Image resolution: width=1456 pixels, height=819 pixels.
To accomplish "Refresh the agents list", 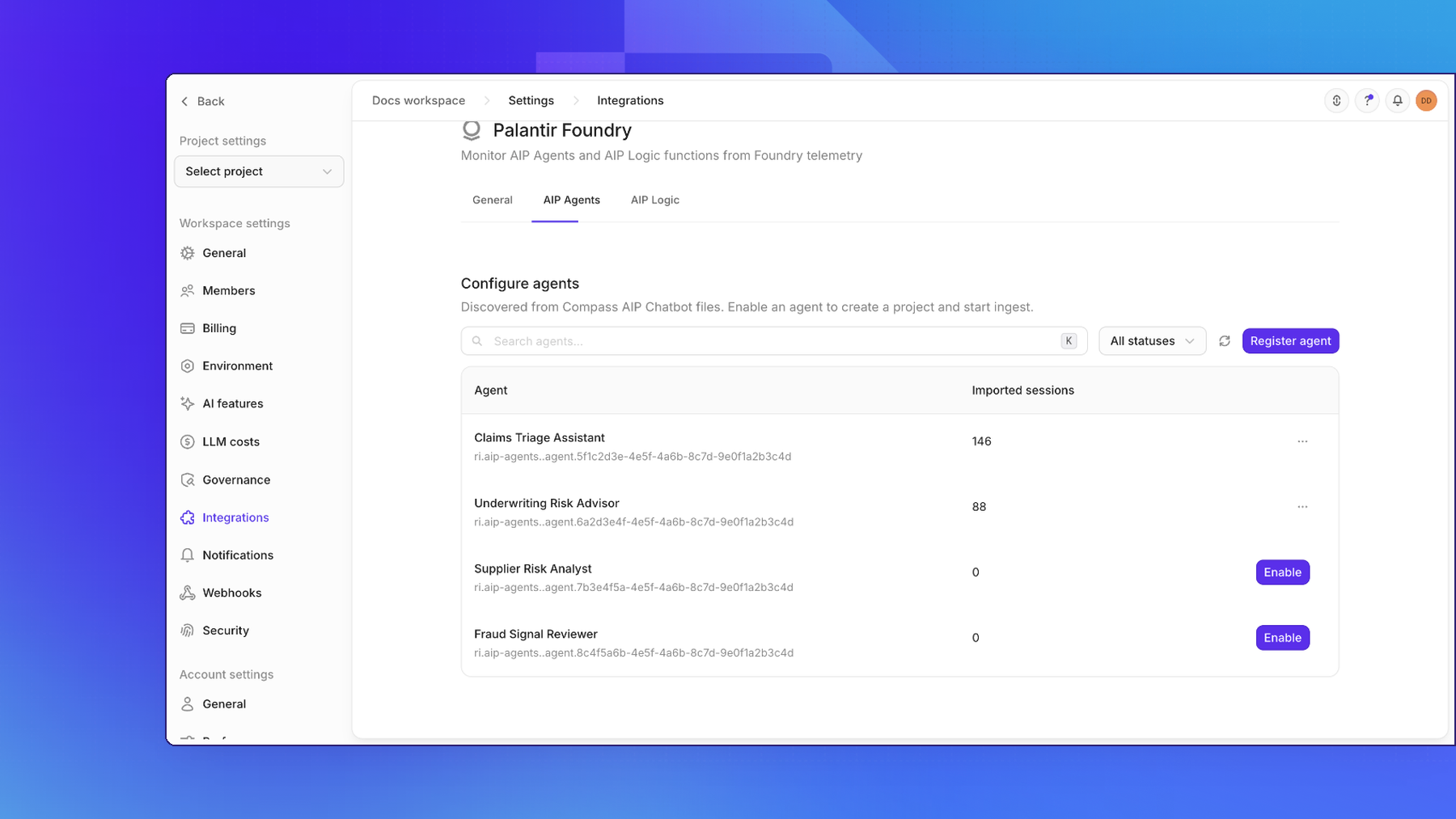I will (x=1225, y=341).
